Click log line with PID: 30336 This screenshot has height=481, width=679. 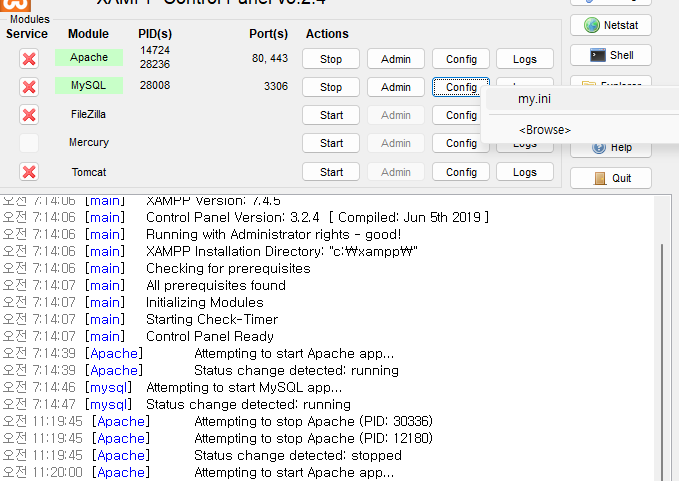314,421
